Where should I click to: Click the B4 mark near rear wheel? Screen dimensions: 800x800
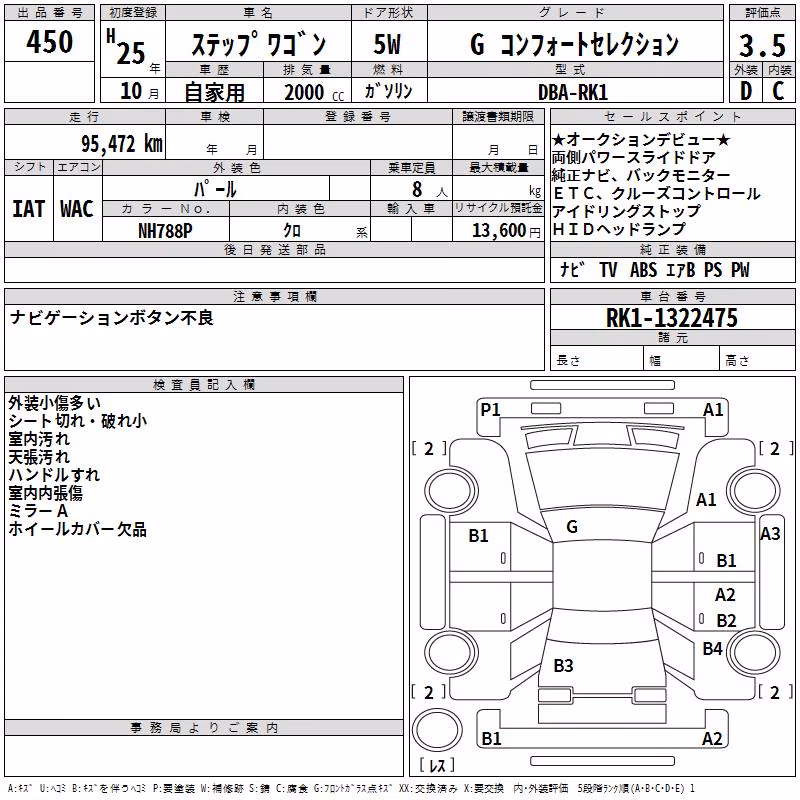tap(712, 648)
